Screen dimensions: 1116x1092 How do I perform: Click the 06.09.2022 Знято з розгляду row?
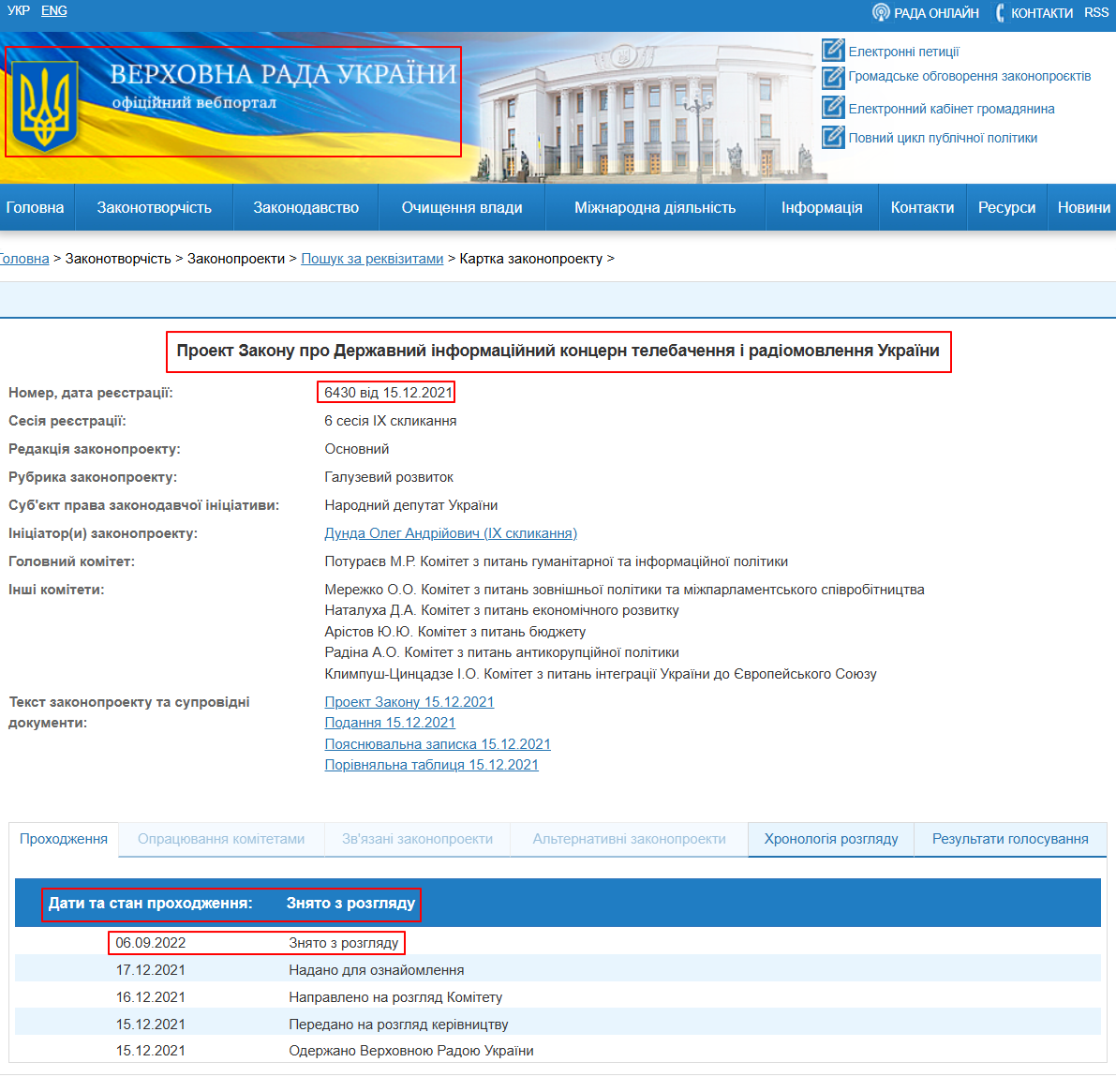click(558, 943)
